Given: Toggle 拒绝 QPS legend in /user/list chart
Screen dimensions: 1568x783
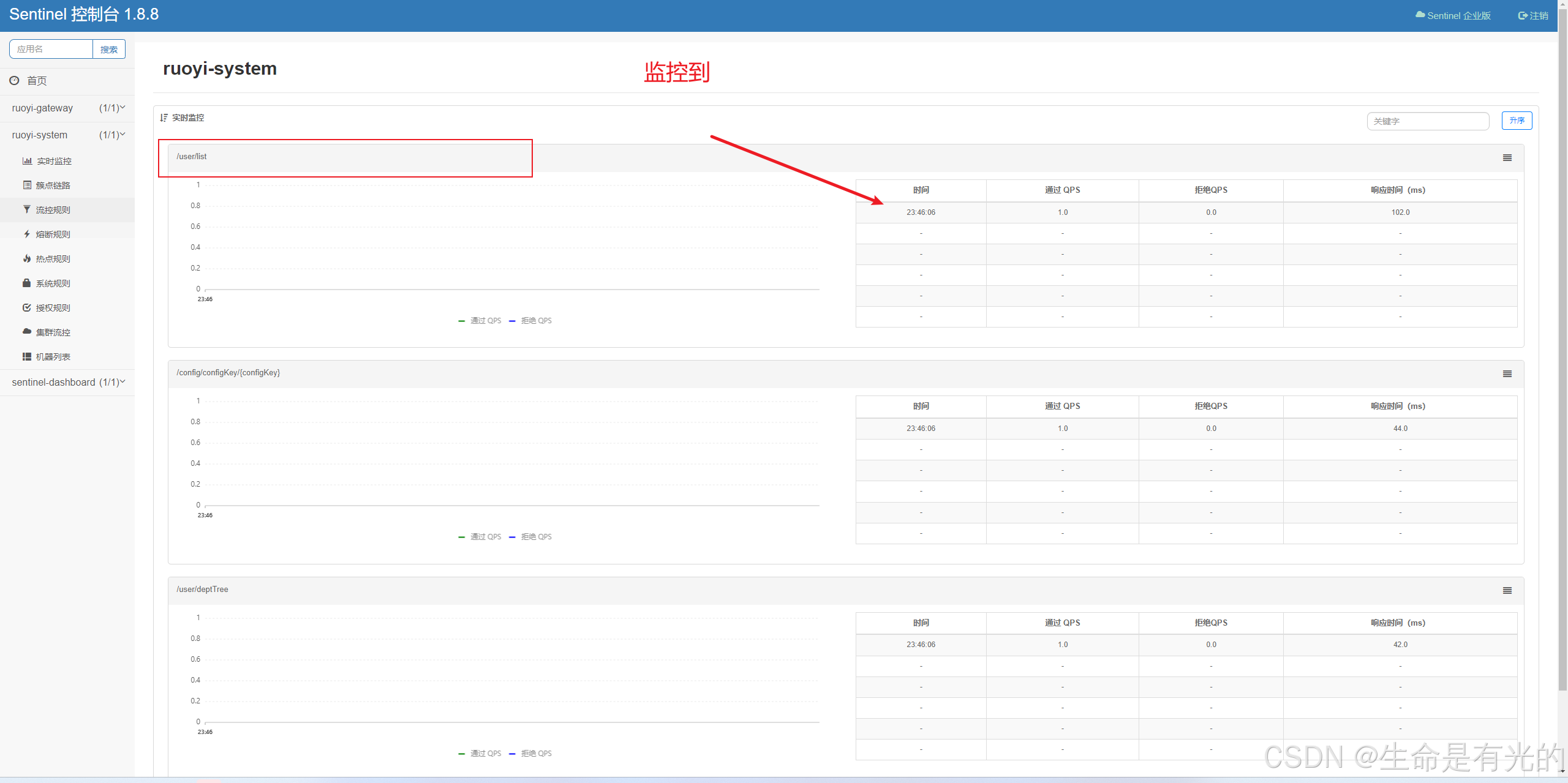Looking at the screenshot, I should point(530,321).
